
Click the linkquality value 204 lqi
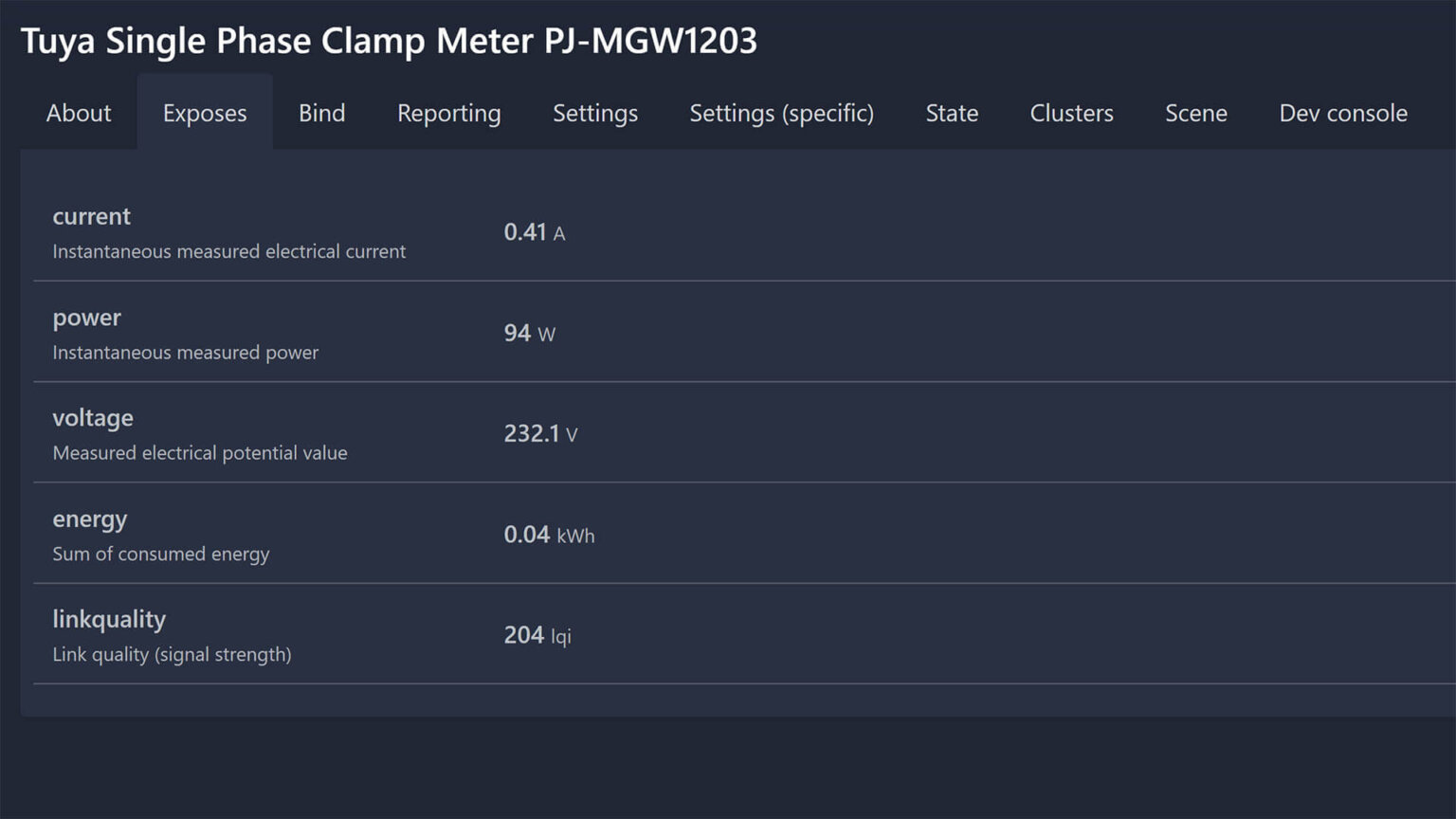click(x=537, y=635)
